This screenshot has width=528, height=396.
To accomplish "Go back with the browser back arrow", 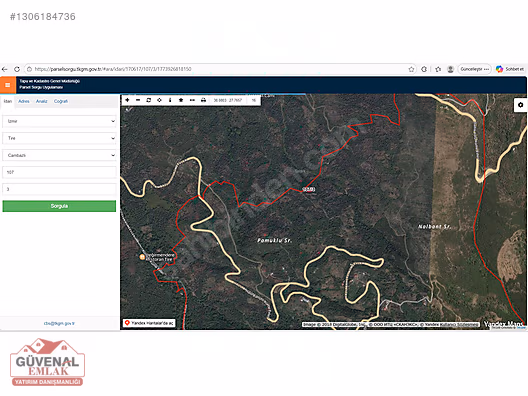I will [x=5, y=69].
